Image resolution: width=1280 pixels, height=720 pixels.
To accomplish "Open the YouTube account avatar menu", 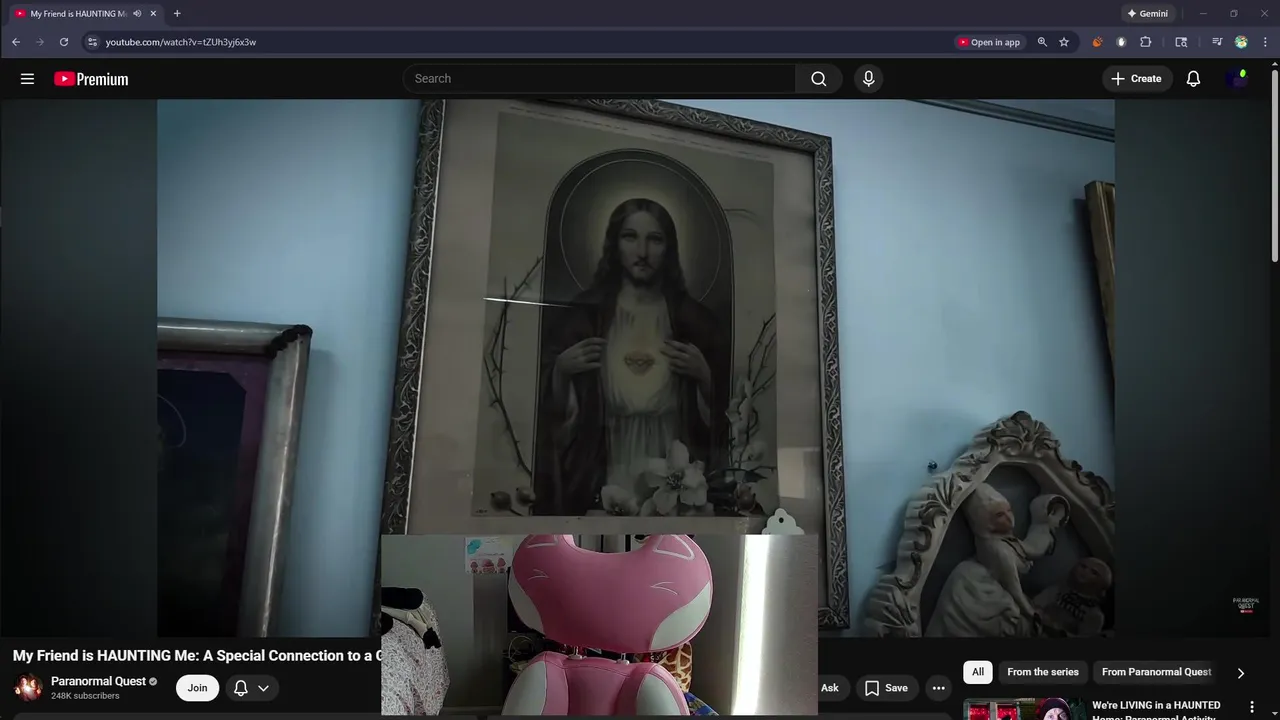I will pyautogui.click(x=1237, y=79).
